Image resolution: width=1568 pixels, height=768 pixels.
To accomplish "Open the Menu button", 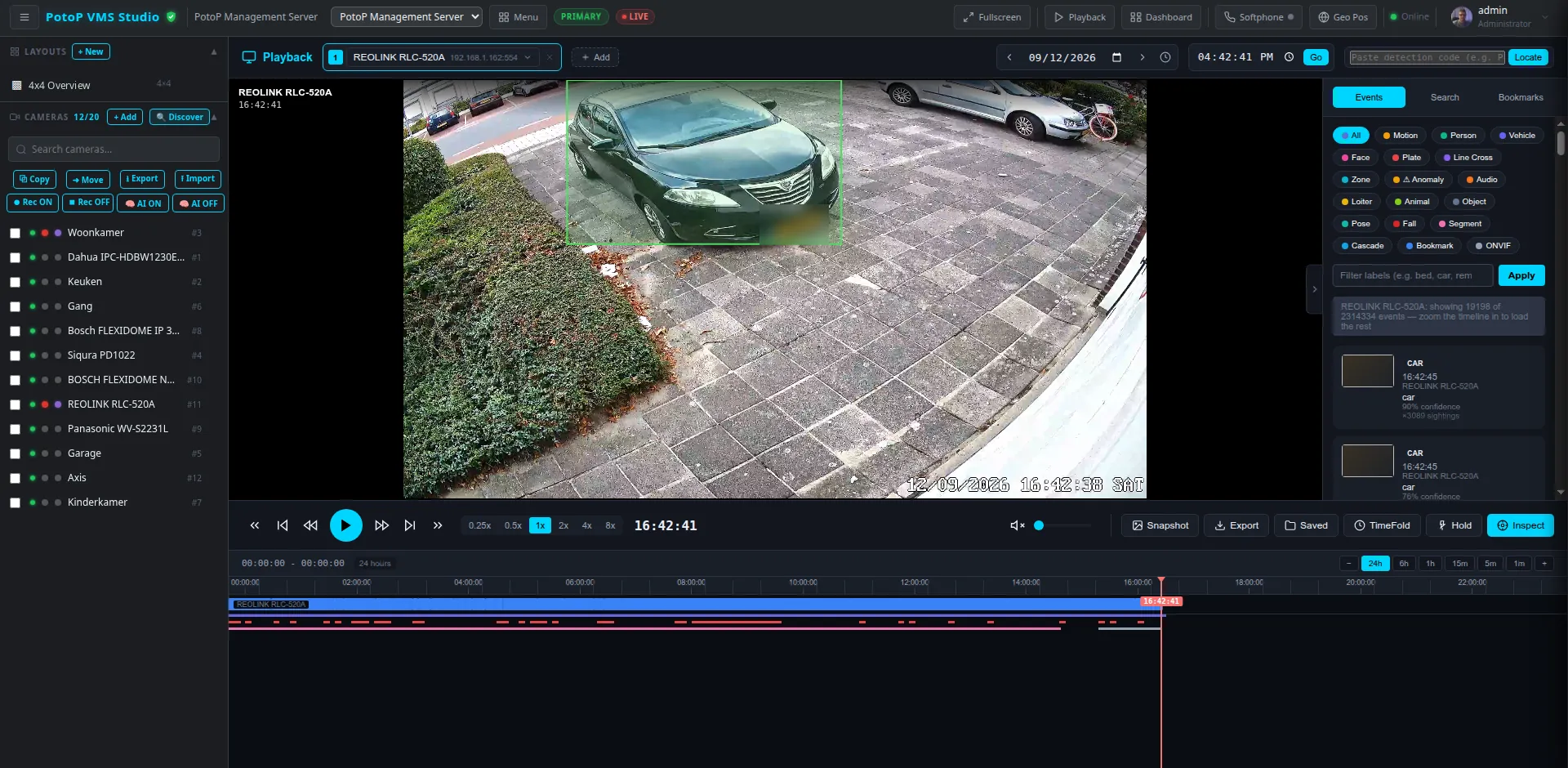I will (x=518, y=16).
